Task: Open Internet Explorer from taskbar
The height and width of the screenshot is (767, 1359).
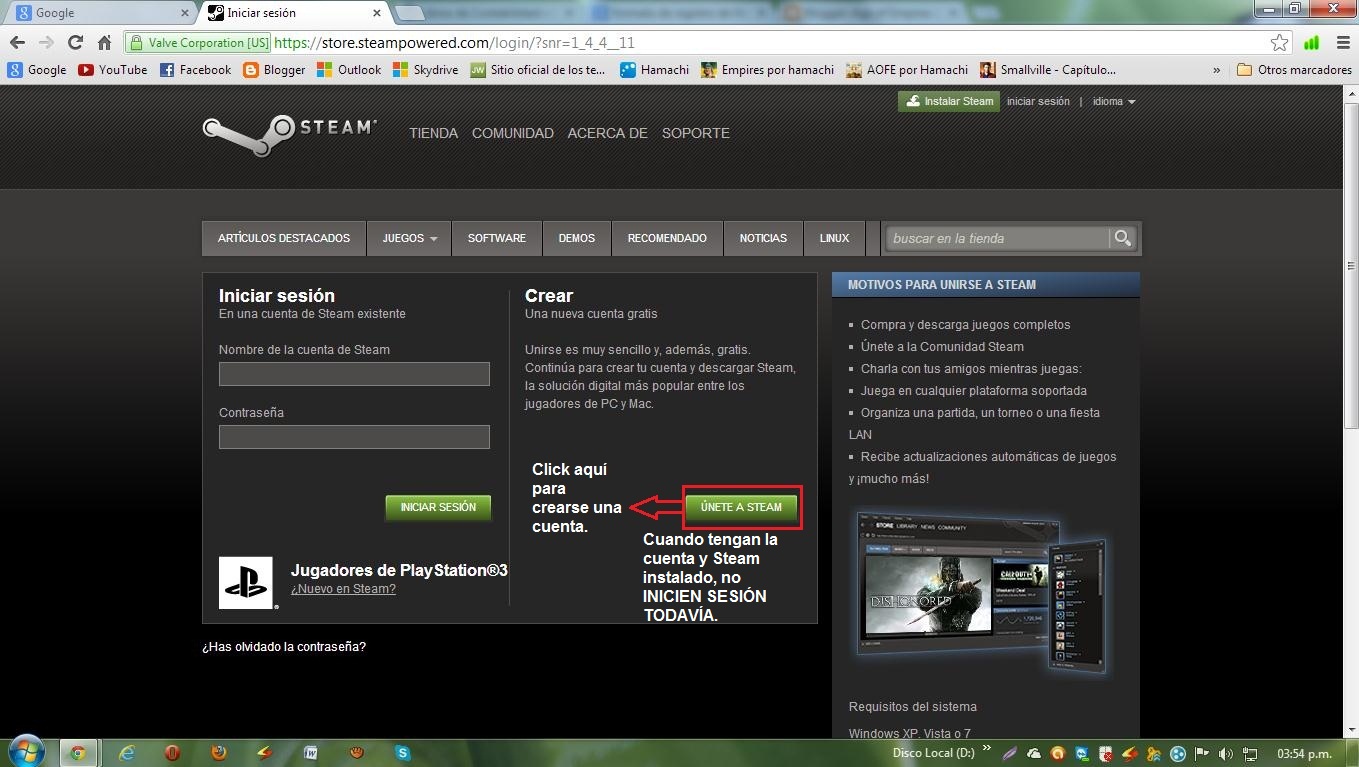Action: point(127,752)
